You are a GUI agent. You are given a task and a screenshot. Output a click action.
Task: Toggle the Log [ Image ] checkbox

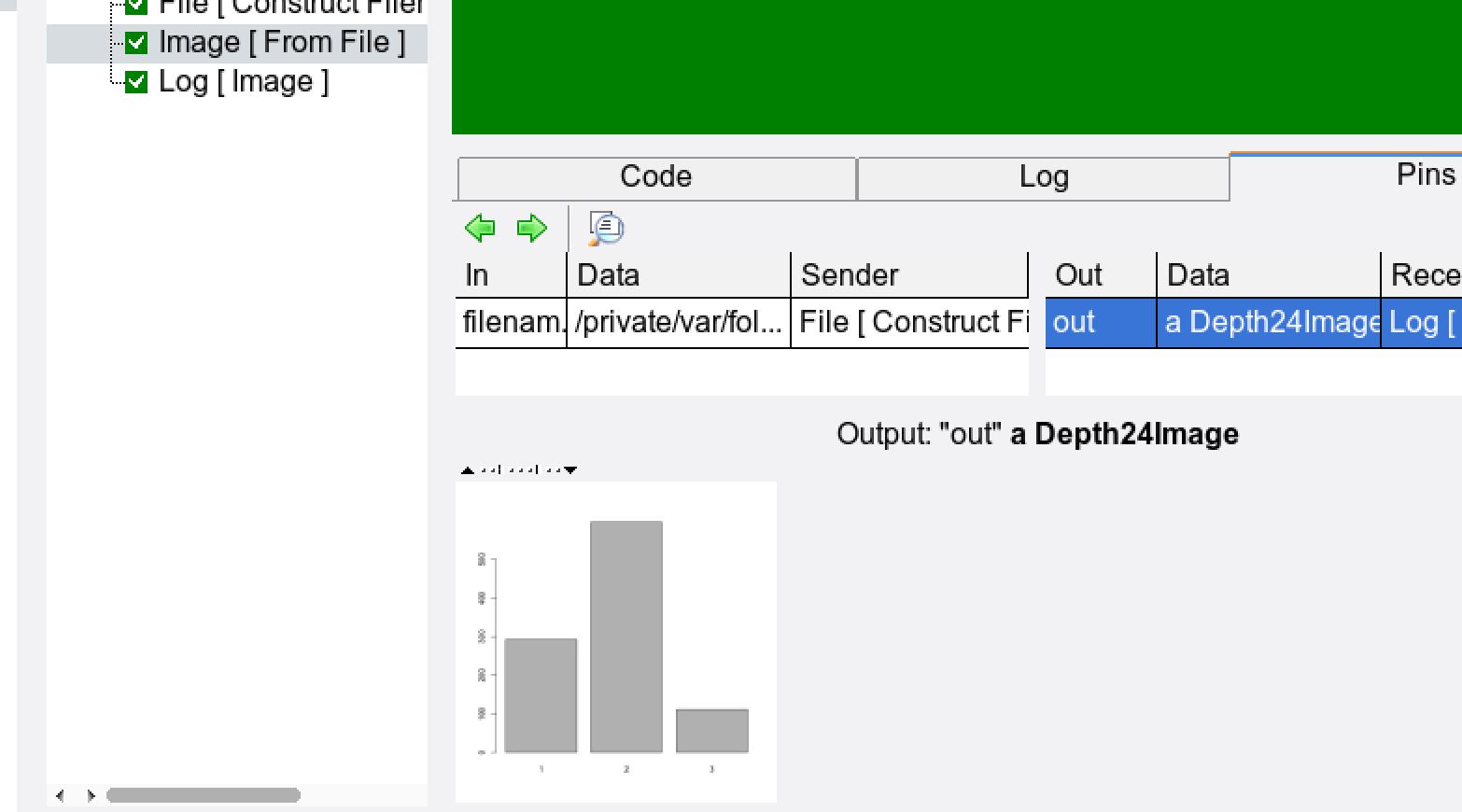(x=136, y=82)
